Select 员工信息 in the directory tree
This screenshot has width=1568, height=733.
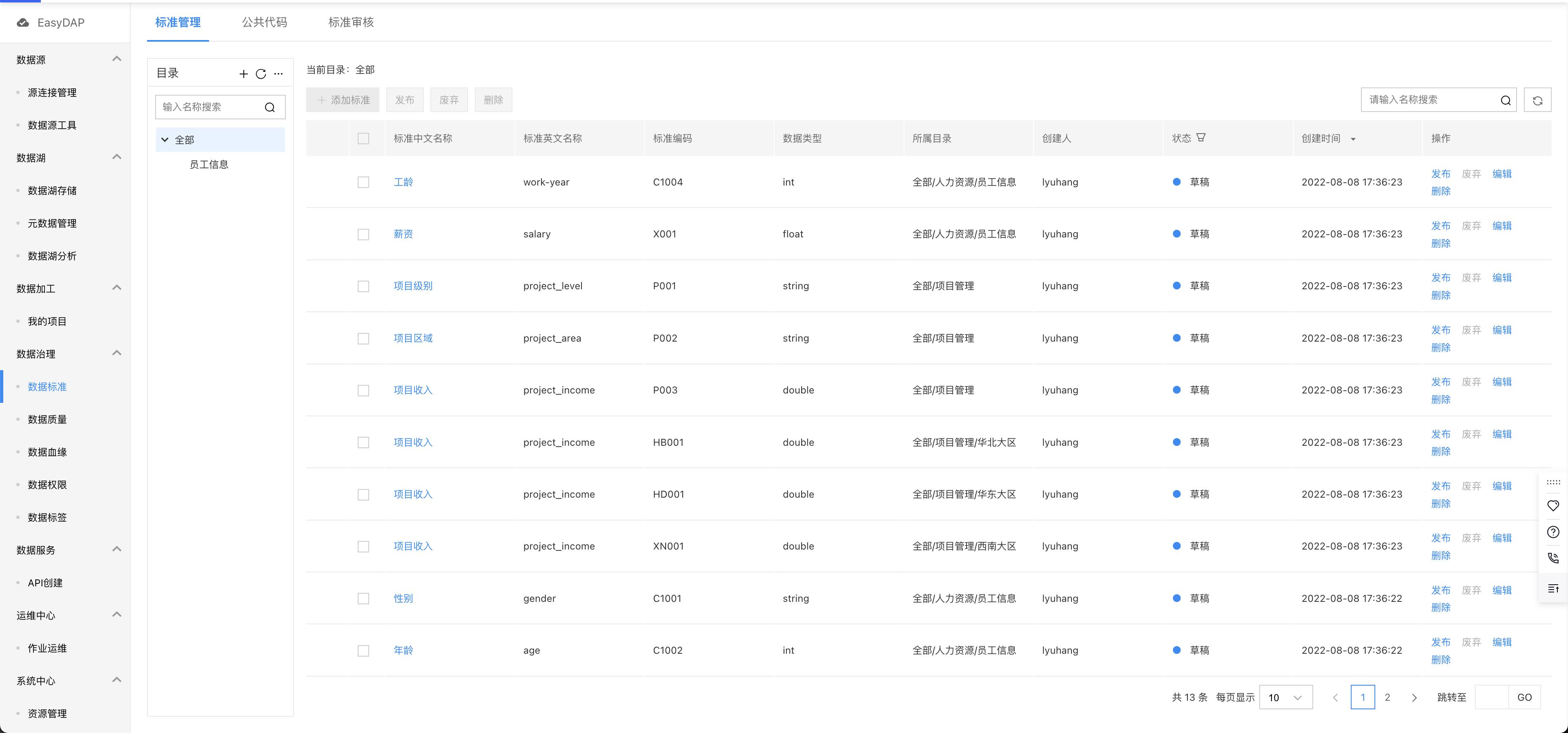point(209,165)
